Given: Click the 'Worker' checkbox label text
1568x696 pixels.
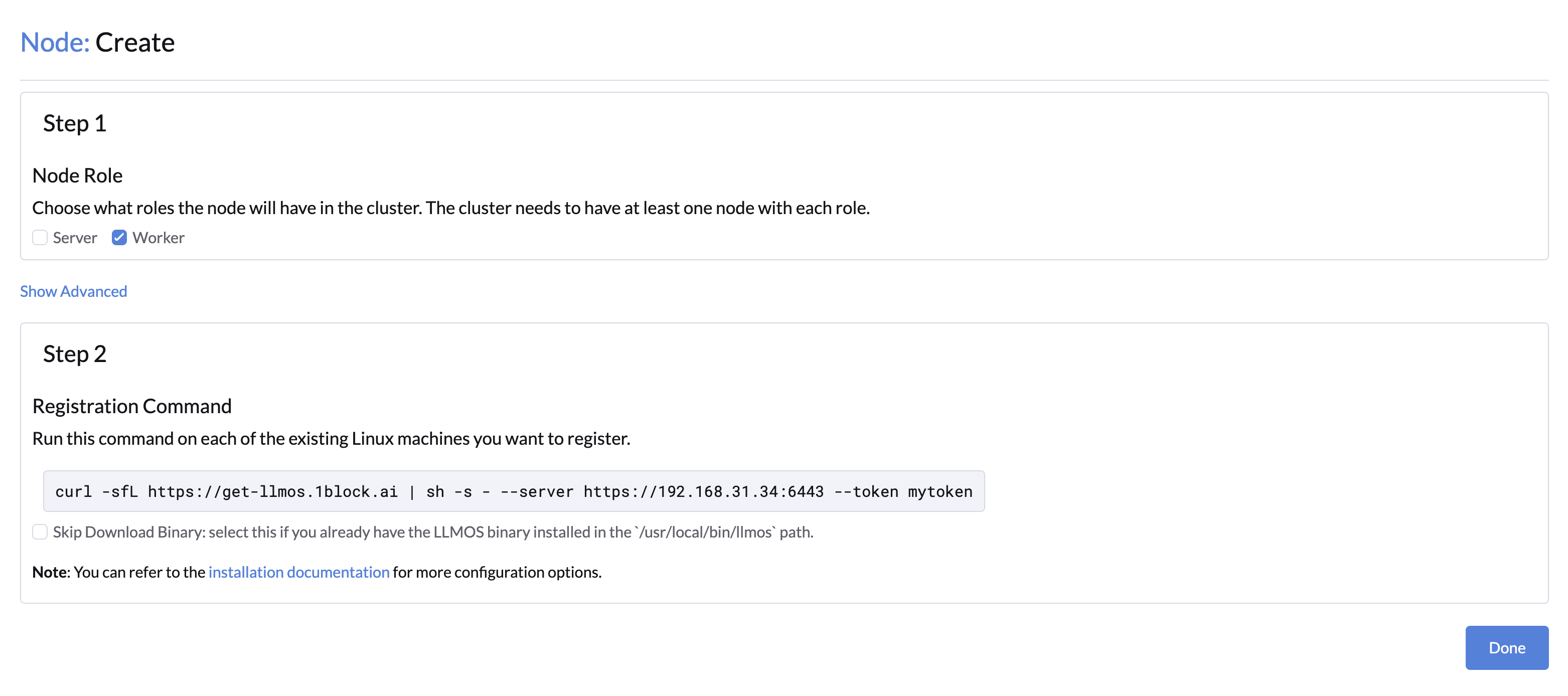Looking at the screenshot, I should point(159,238).
